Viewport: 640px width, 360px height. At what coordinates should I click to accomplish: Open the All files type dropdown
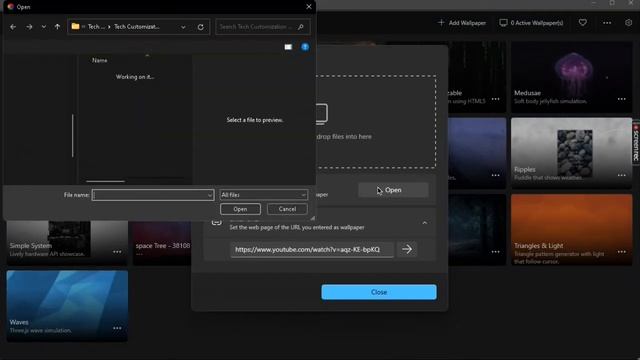pyautogui.click(x=264, y=195)
